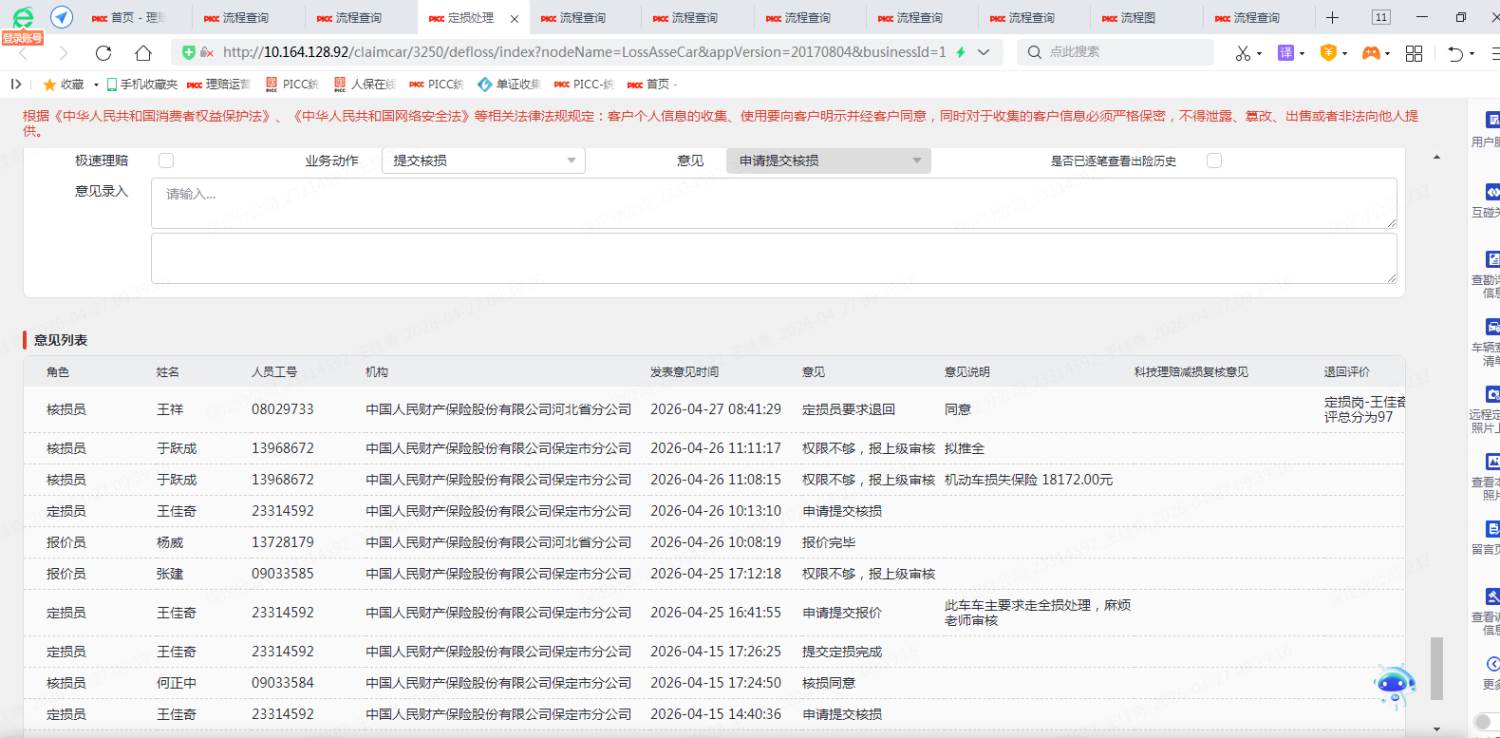Switch to the 首页 - 理 tab
Image resolution: width=1500 pixels, height=738 pixels.
coord(138,18)
